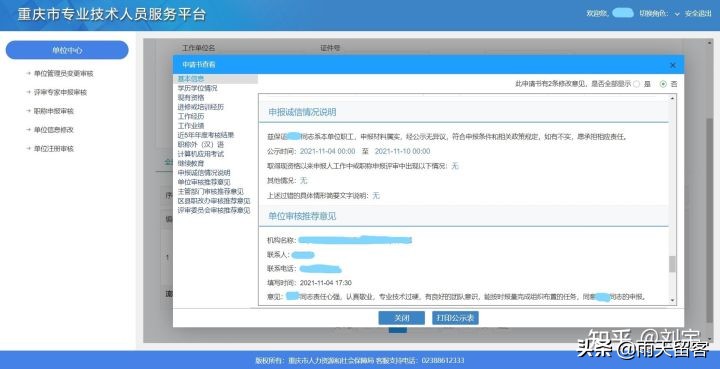Jump to 申报诚信情况说明 in navigation list

pyautogui.click(x=204, y=173)
